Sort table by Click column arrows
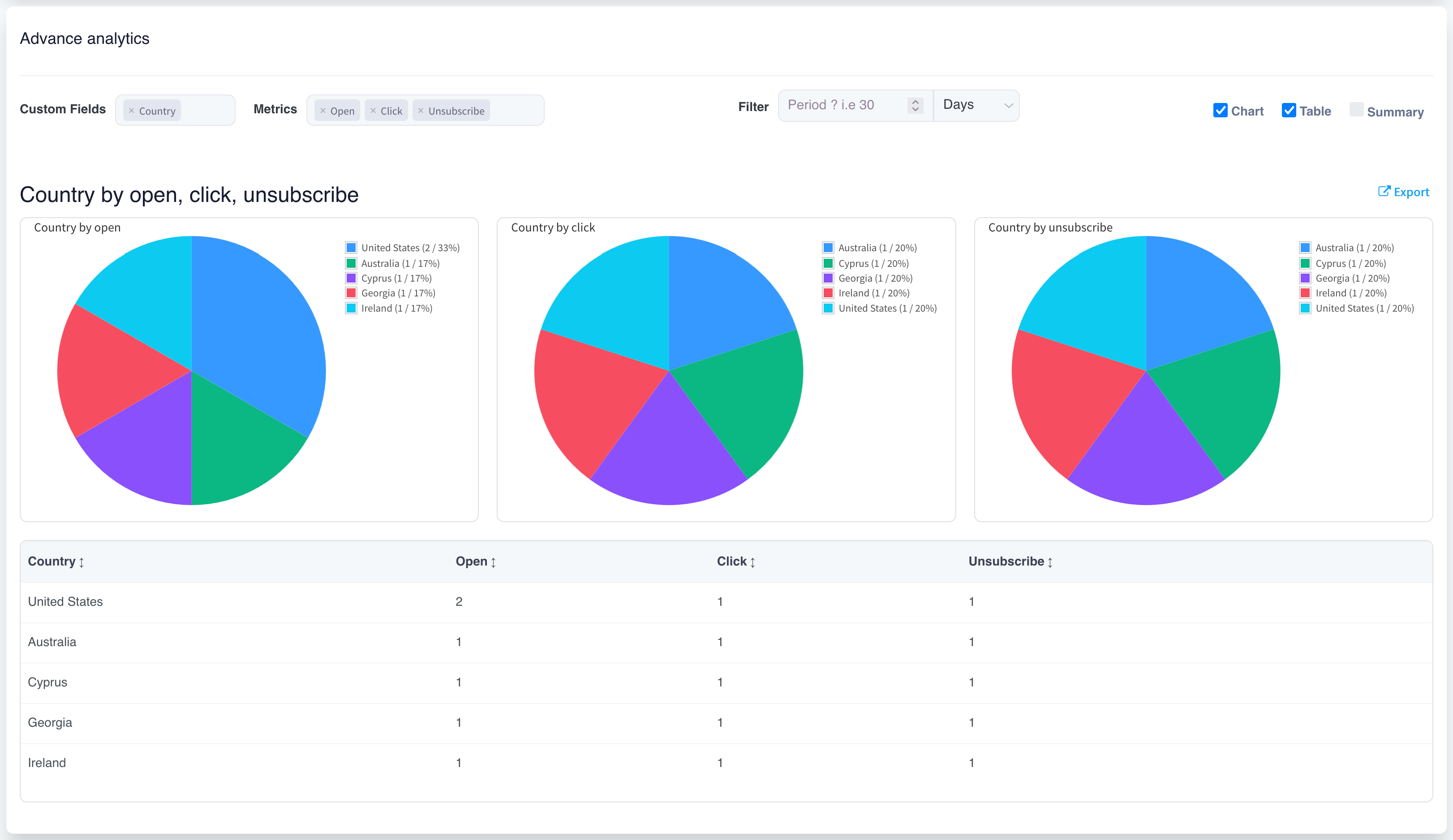Viewport: 1453px width, 840px height. (x=752, y=562)
